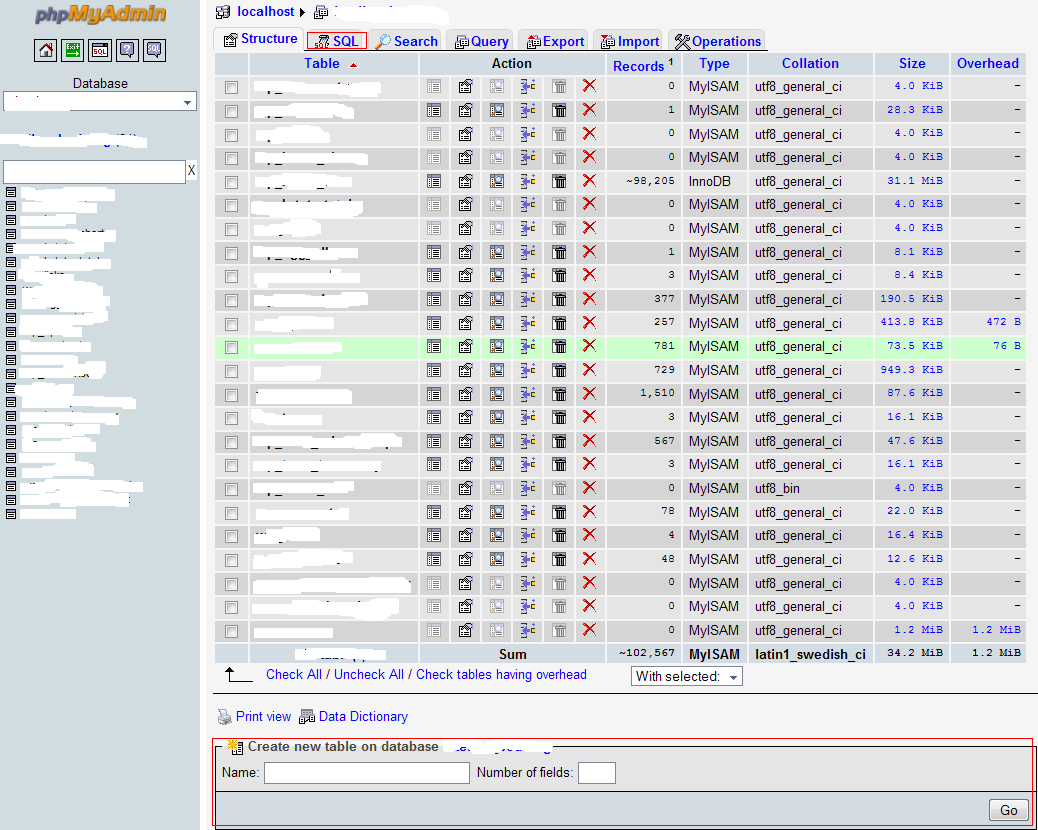Check the box for the utf8_bin table

coord(232,489)
